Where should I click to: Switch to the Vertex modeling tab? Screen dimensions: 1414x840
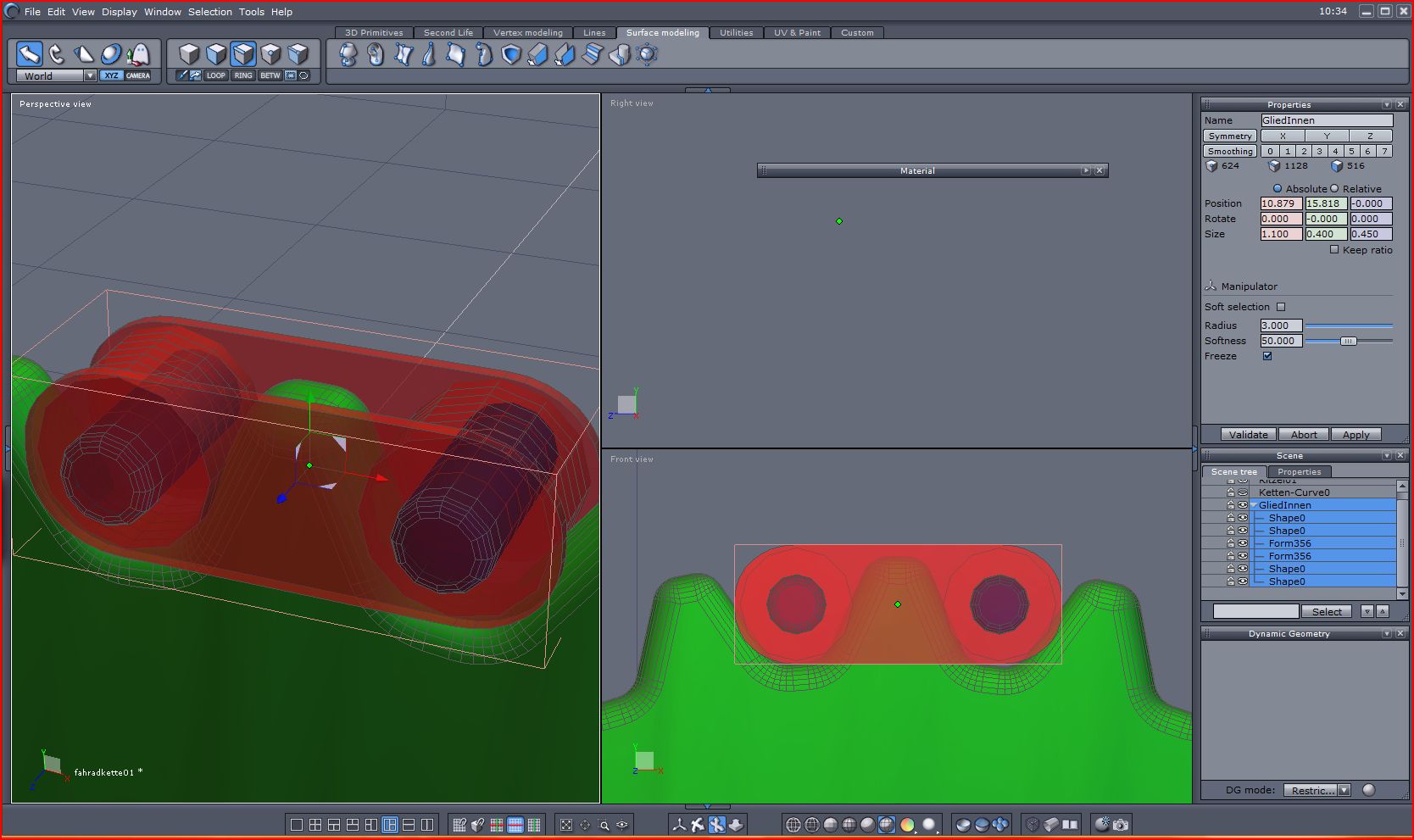pos(527,32)
